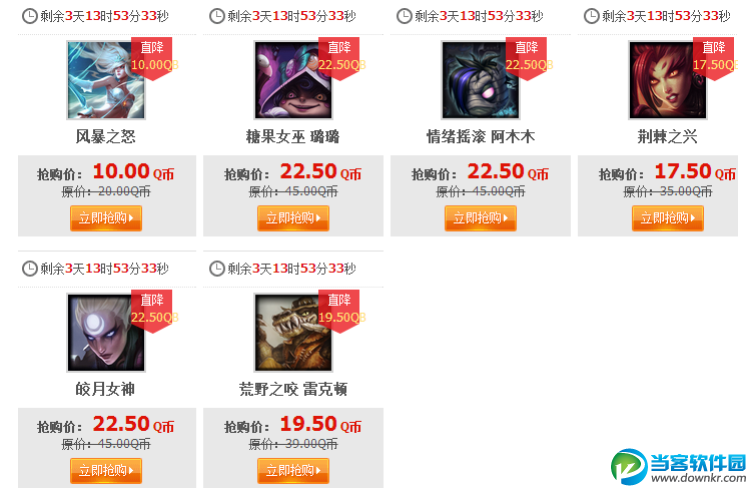Select the 情绪摇滚 阿木木 title text

480,137
